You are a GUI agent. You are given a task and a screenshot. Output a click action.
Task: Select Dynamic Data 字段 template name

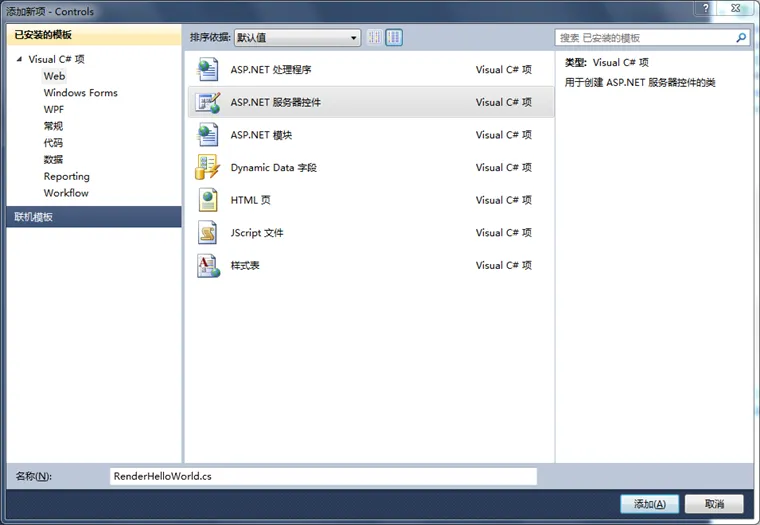[274, 168]
